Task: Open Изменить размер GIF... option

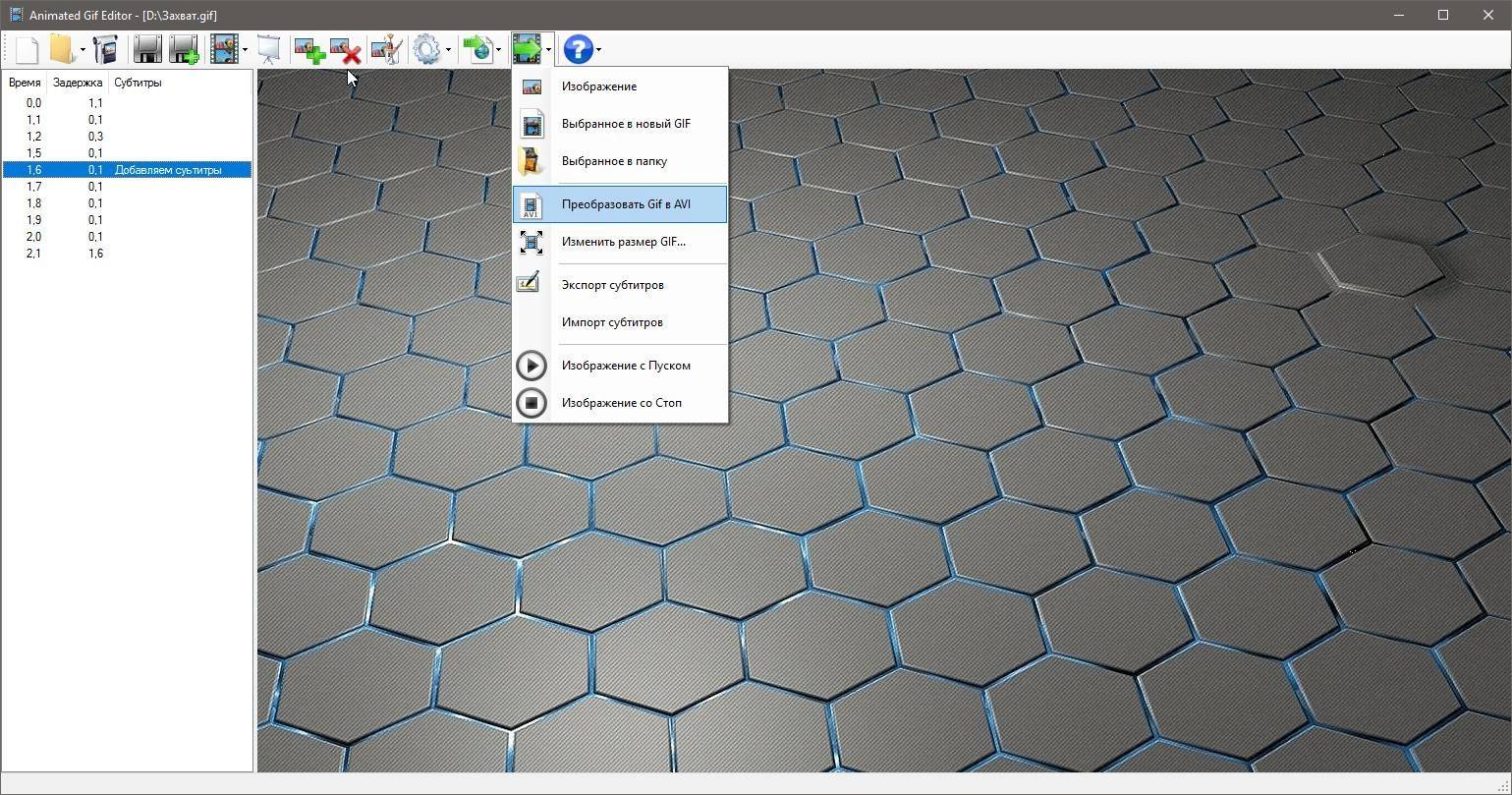Action: (x=620, y=242)
